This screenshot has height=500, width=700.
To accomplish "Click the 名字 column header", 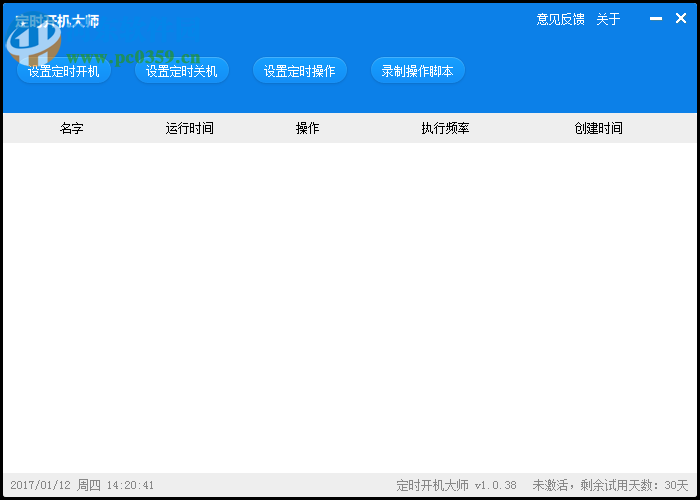I will point(71,129).
